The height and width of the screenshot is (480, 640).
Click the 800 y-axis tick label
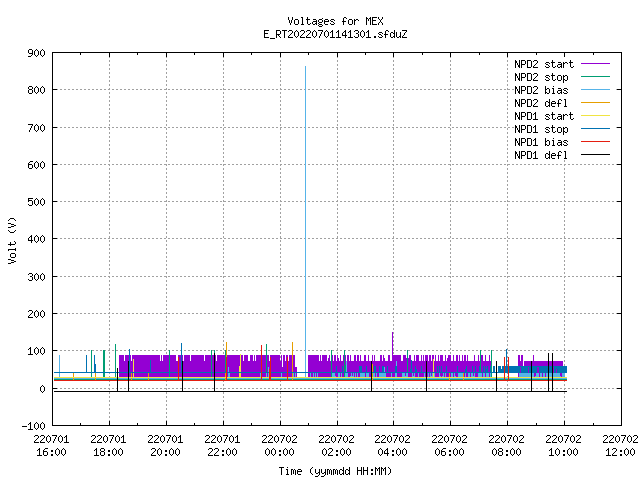[36, 90]
